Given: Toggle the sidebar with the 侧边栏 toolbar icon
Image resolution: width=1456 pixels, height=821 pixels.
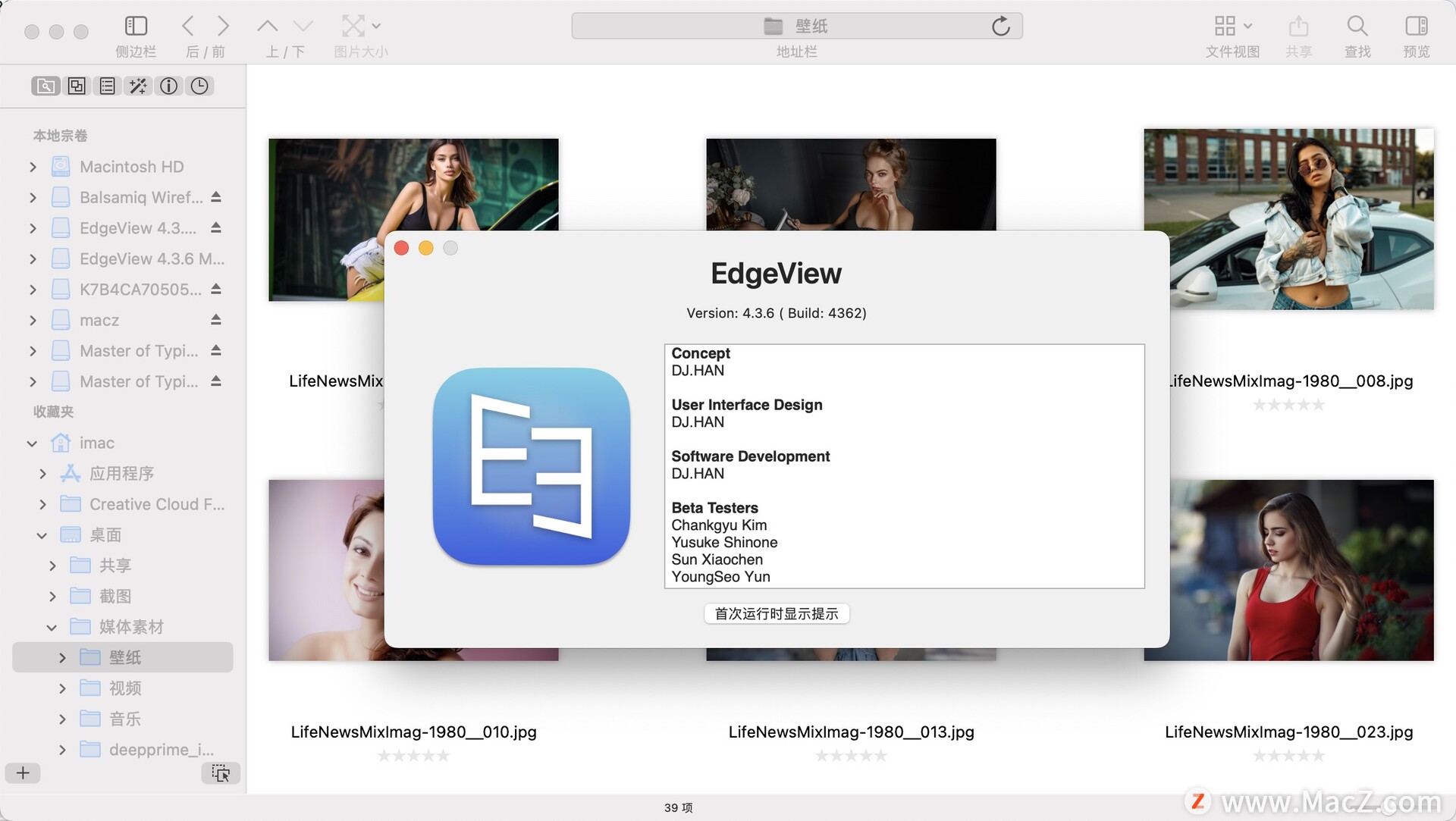Looking at the screenshot, I should click(x=136, y=26).
